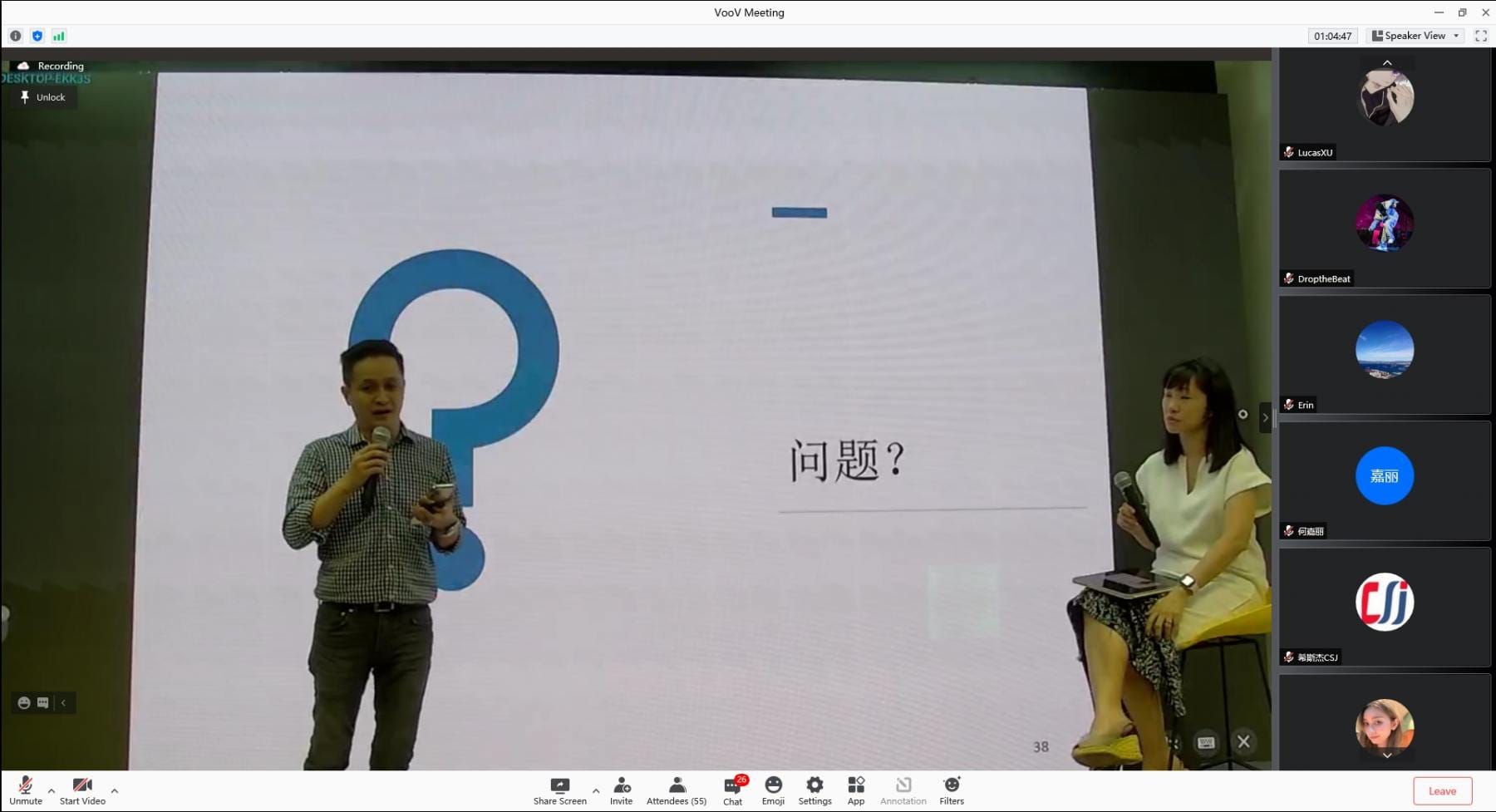This screenshot has height=812, width=1496.
Task: Show meeting information icon
Action: [x=16, y=36]
